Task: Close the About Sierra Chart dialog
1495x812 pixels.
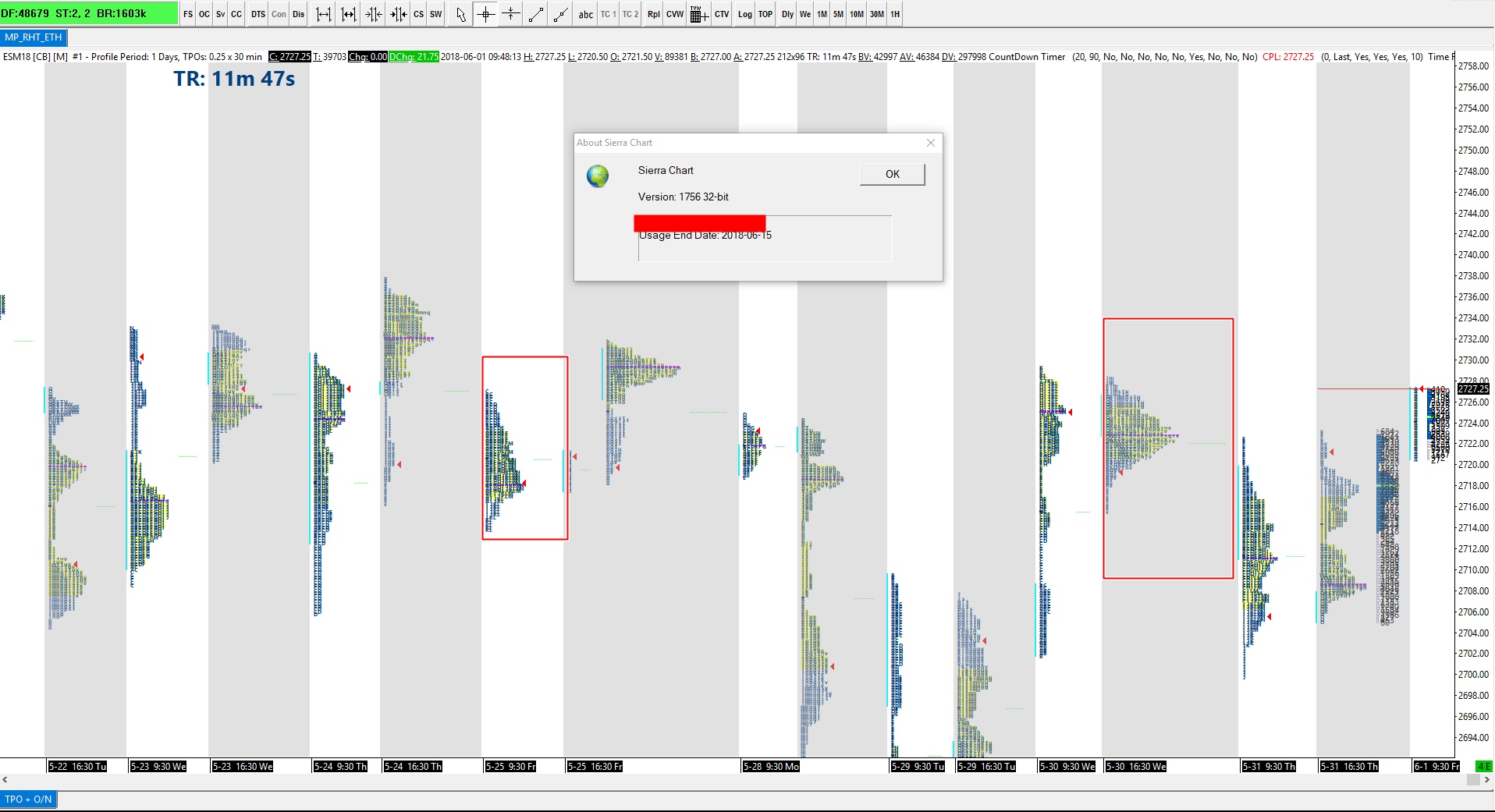Action: point(931,143)
